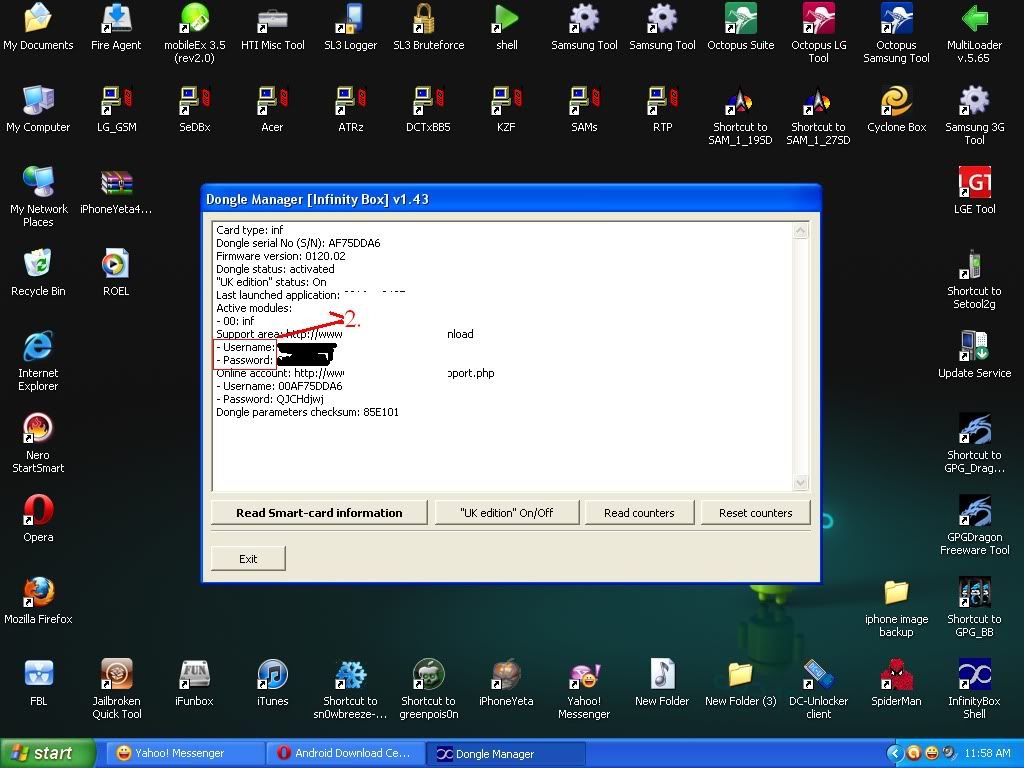Image resolution: width=1024 pixels, height=768 pixels.
Task: Open the Shortcut to greenpois0n icon
Action: [x=428, y=689]
